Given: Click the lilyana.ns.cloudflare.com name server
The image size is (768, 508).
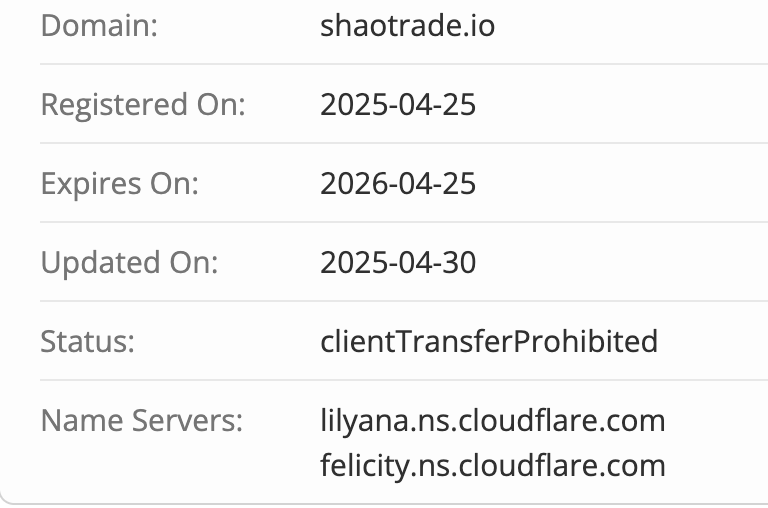Looking at the screenshot, I should [493, 421].
